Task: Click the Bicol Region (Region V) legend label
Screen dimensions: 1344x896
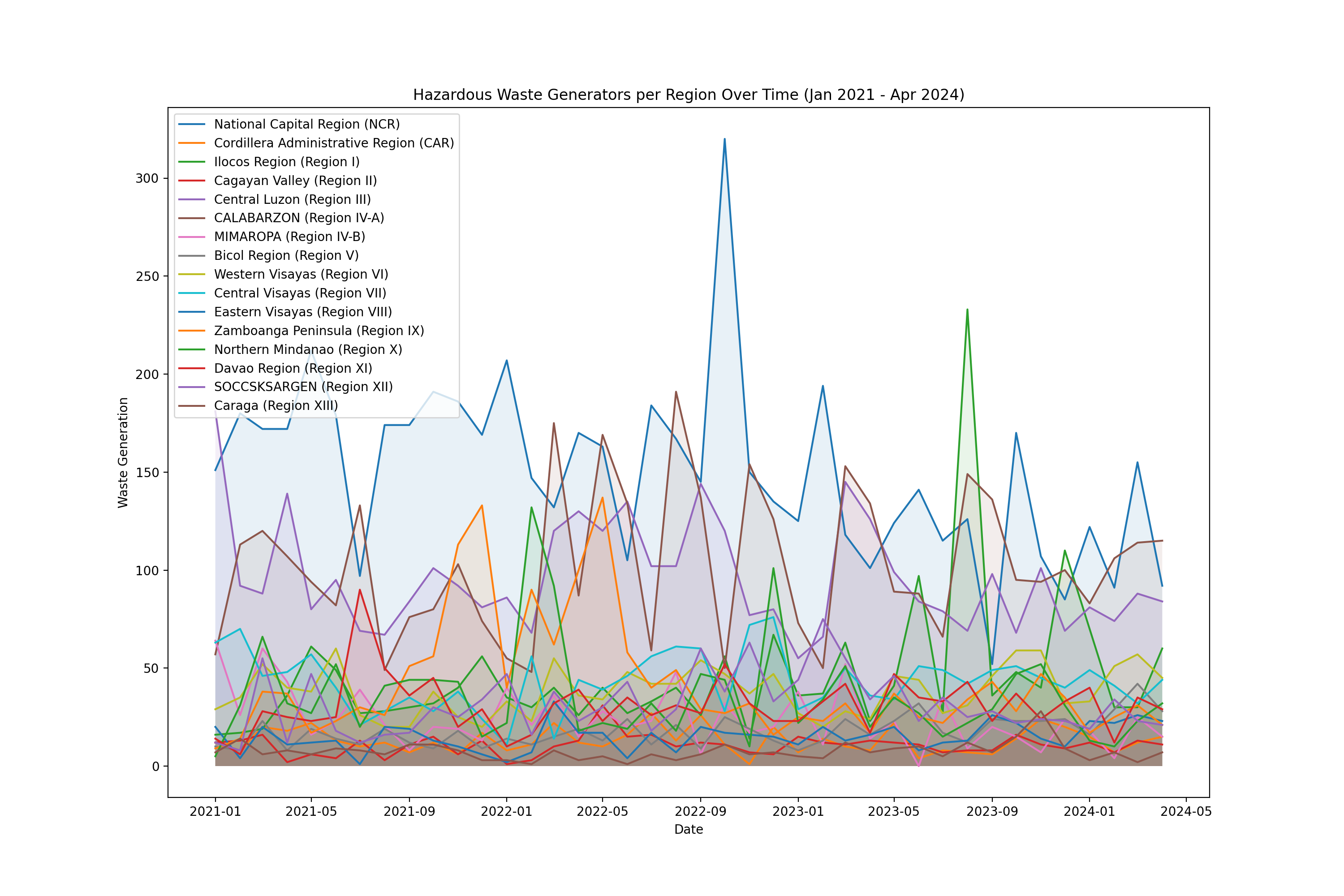Action: click(286, 255)
